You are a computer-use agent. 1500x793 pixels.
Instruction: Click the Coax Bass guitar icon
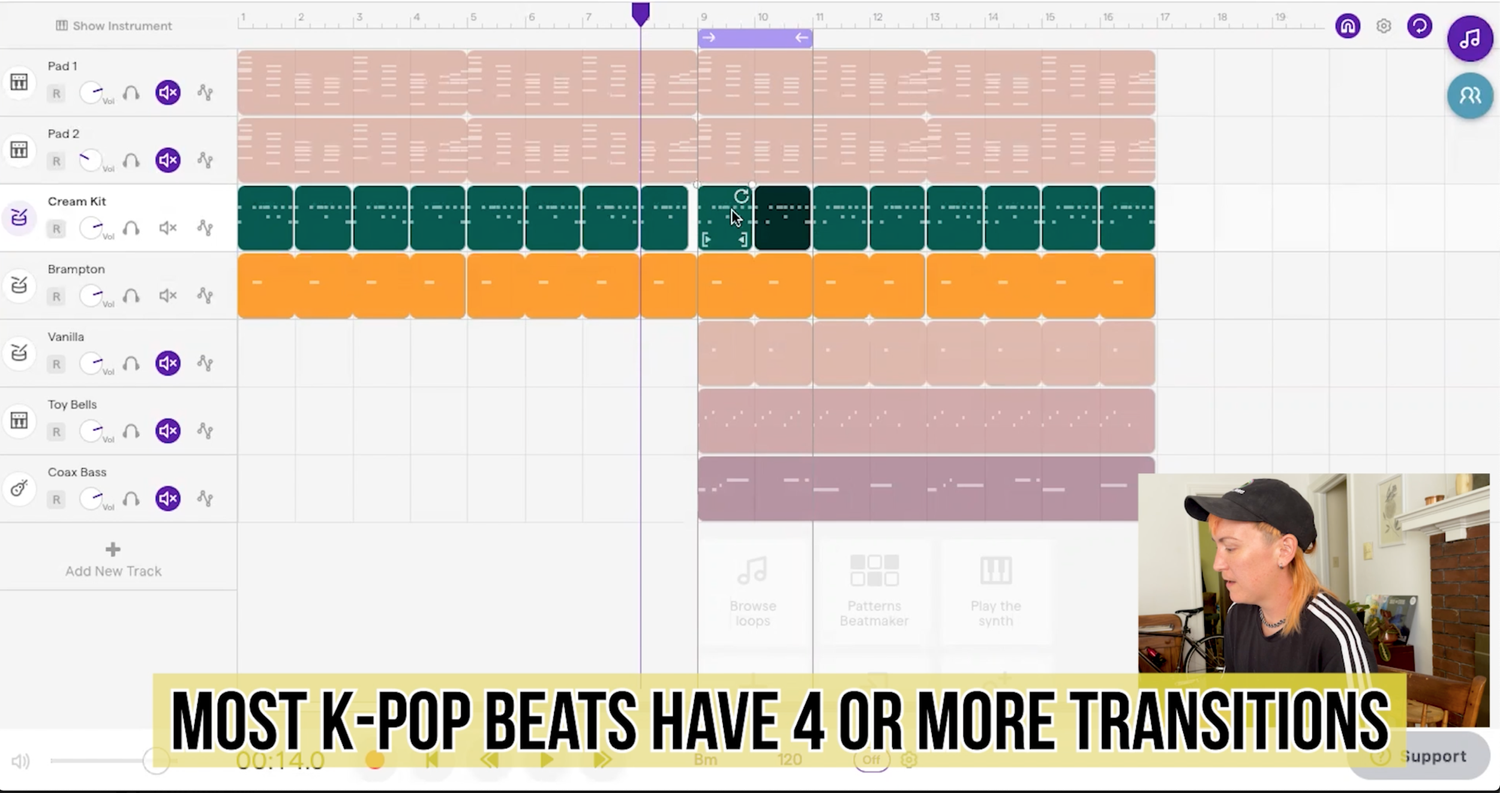(x=19, y=488)
